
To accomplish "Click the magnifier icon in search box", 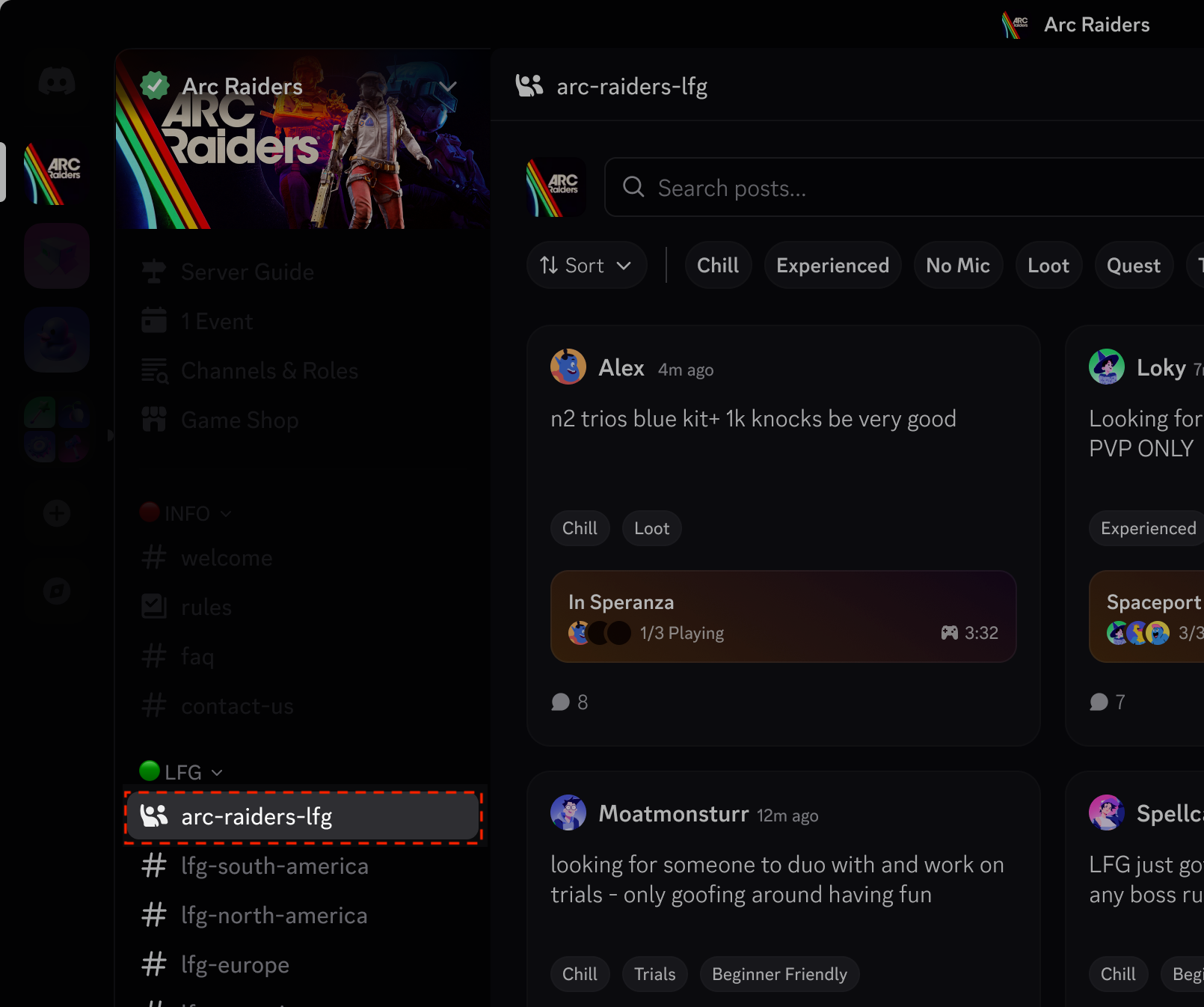I will [633, 187].
